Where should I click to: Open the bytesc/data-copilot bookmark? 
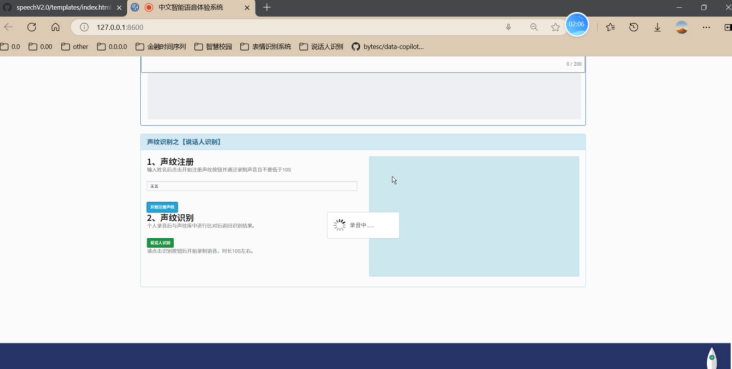click(x=387, y=46)
